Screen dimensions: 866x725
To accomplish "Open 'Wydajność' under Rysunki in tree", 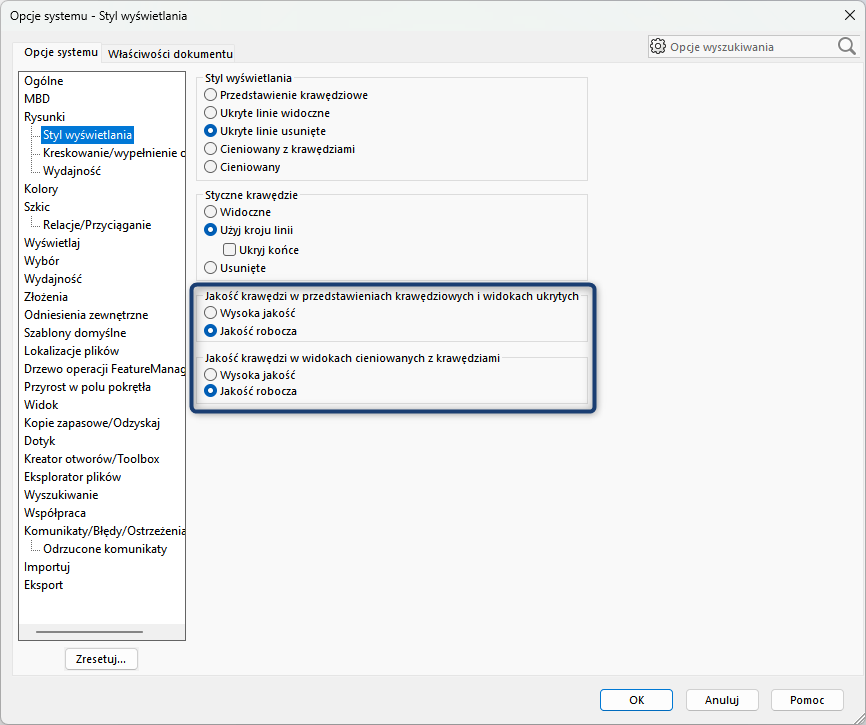I will 72,171.
